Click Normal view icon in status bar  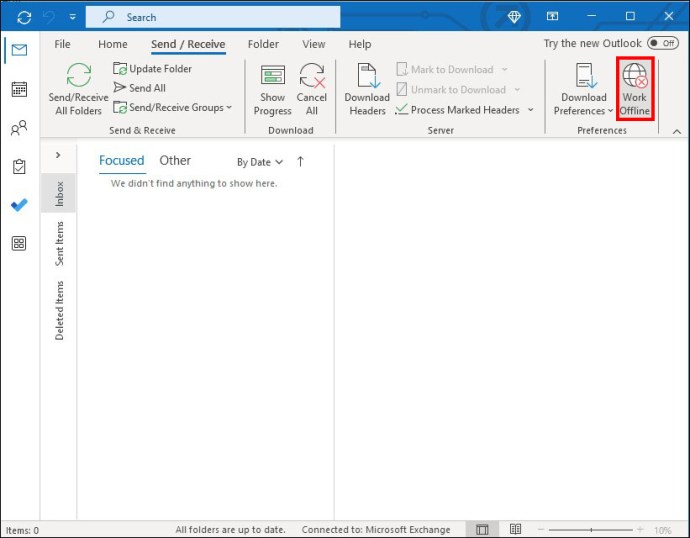pos(482,529)
